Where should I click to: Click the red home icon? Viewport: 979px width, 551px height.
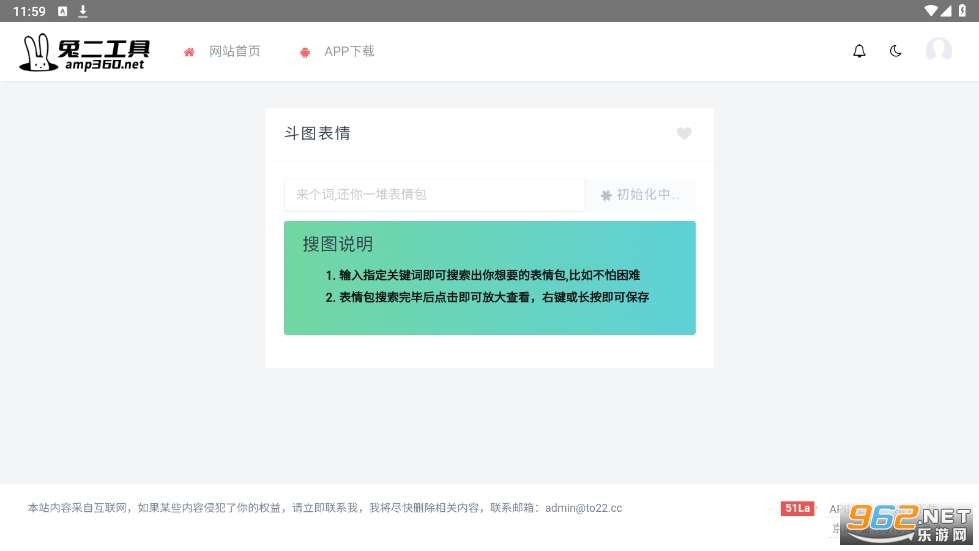click(189, 52)
